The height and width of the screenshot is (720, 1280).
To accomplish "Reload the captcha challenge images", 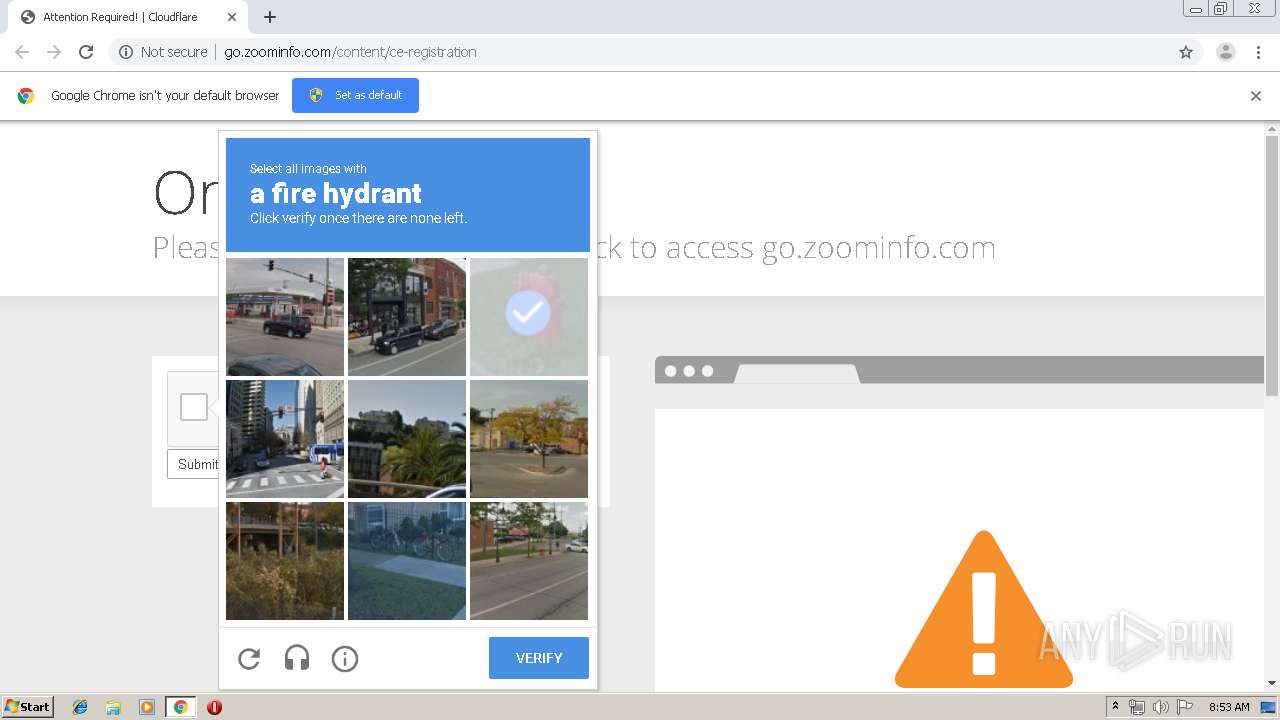I will point(249,658).
